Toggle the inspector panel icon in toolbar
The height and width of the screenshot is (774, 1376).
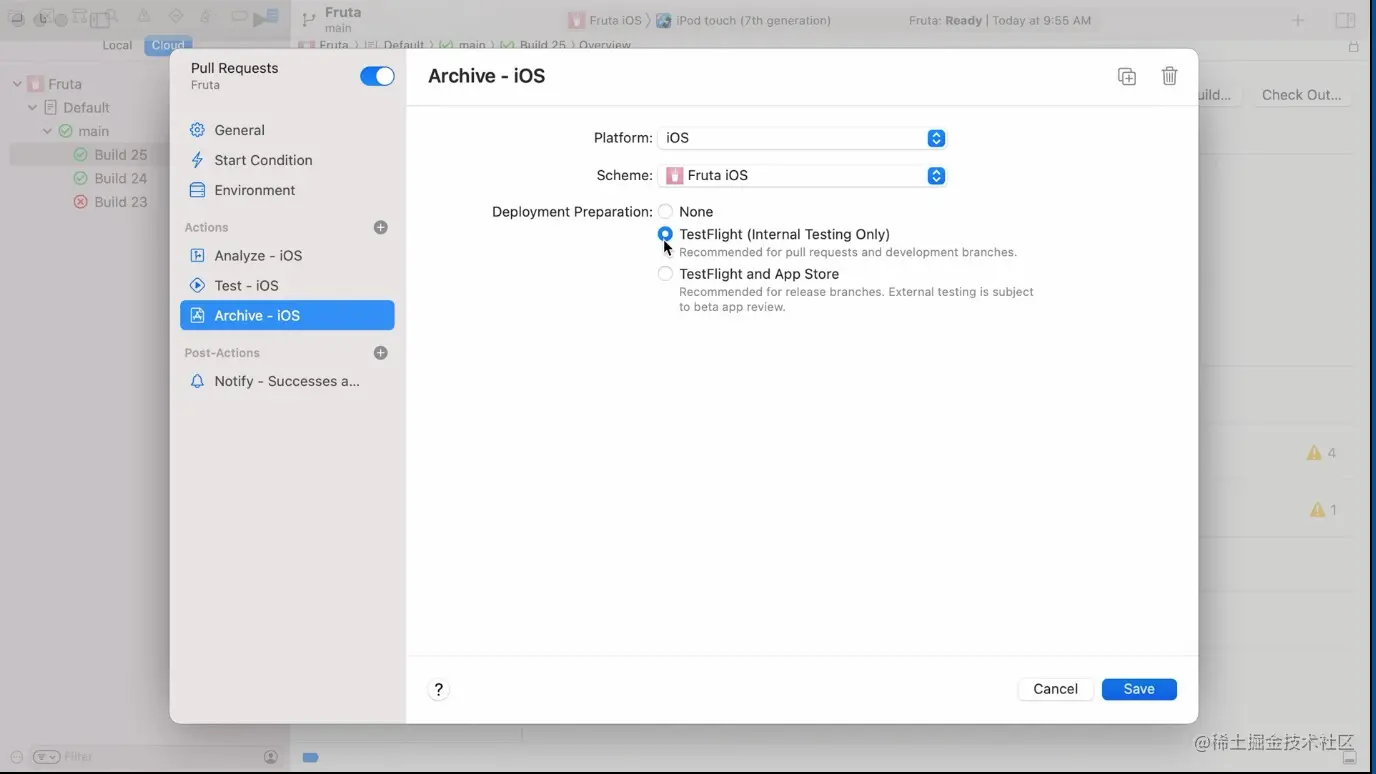[x=1345, y=20]
